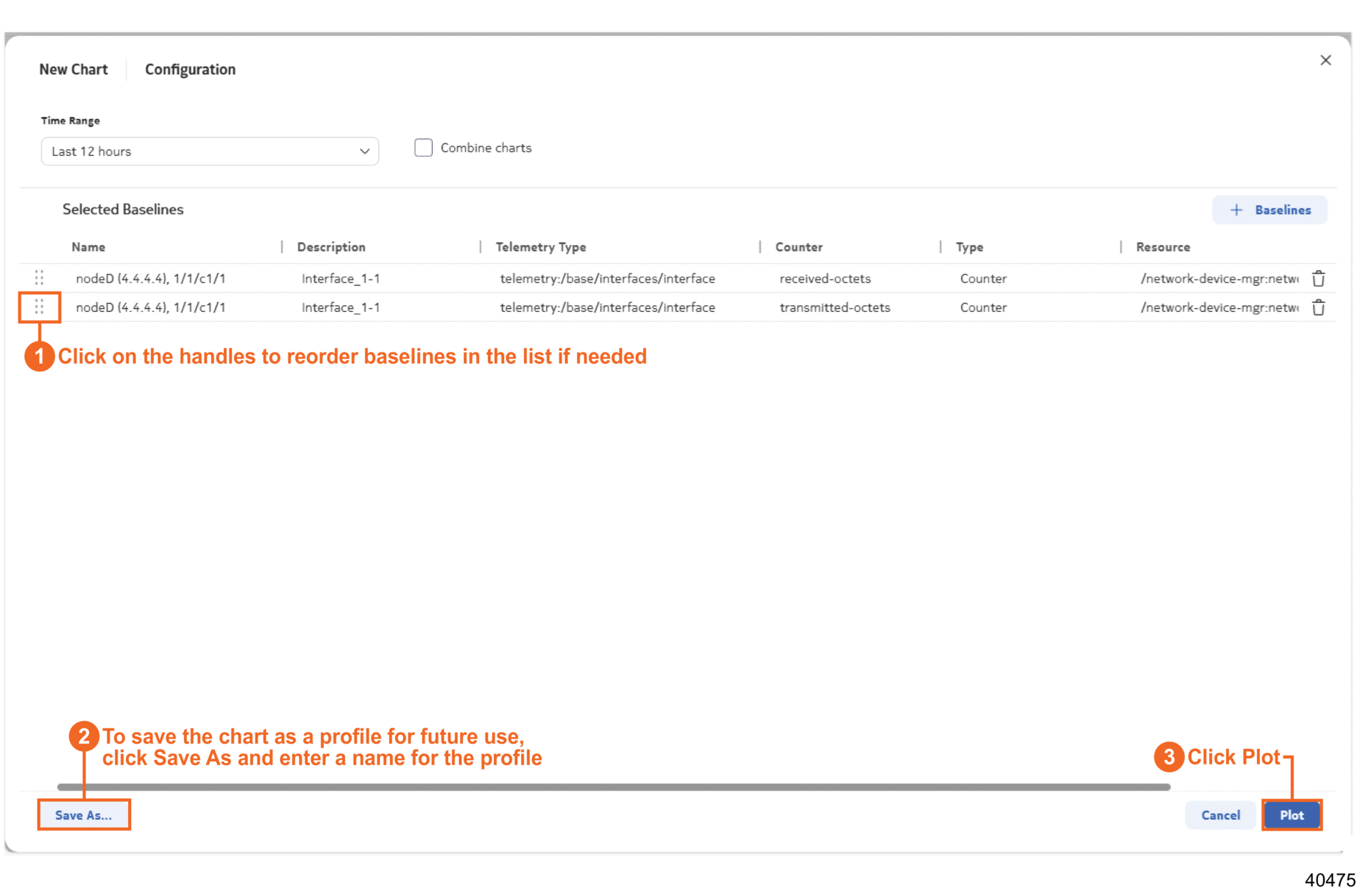Click the Telemetry Type column header
This screenshot has width=1360, height=896.
541,247
